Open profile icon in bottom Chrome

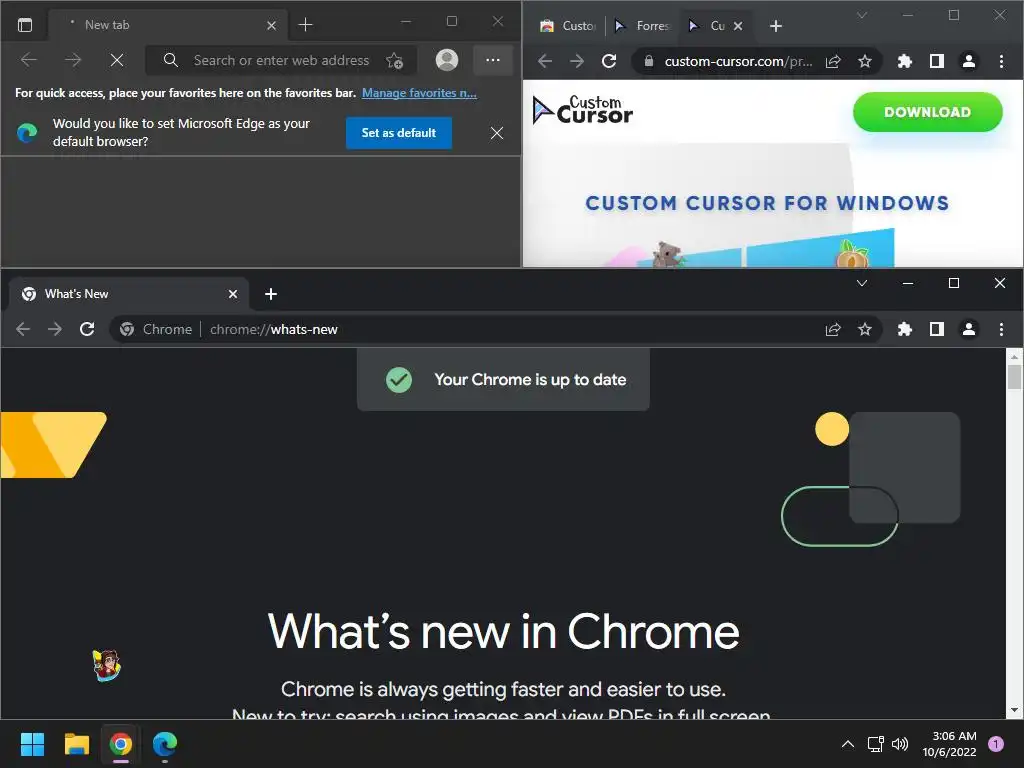[968, 329]
